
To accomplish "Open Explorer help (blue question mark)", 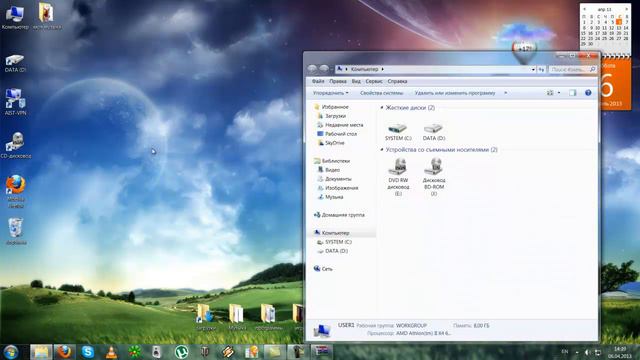I will (x=588, y=93).
